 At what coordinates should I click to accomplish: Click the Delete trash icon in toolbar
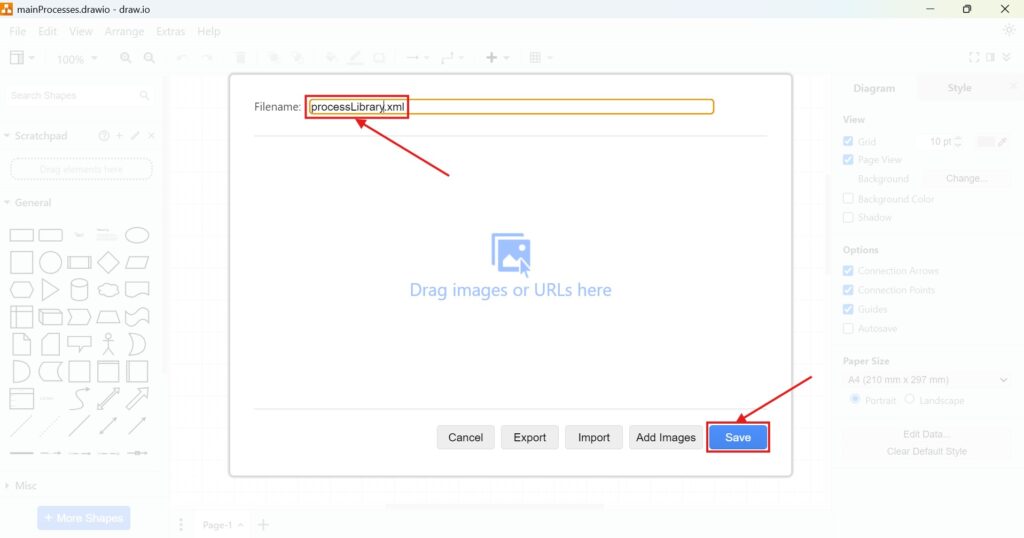pos(240,59)
